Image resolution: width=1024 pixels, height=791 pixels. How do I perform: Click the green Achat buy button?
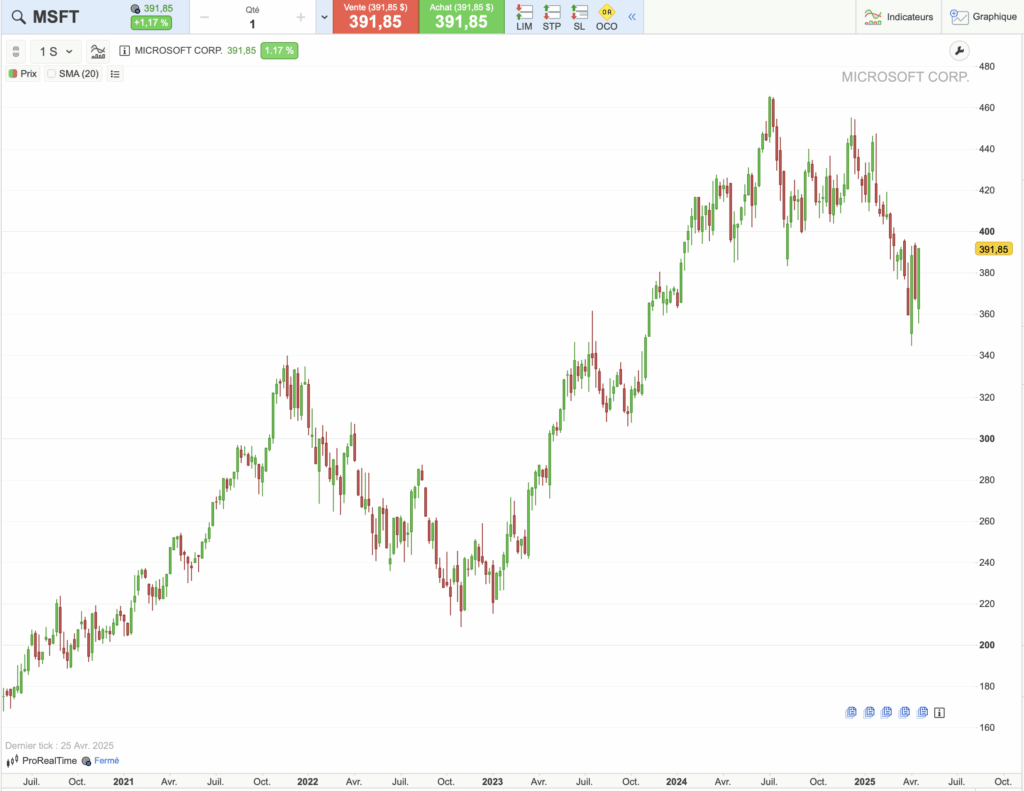pos(462,17)
